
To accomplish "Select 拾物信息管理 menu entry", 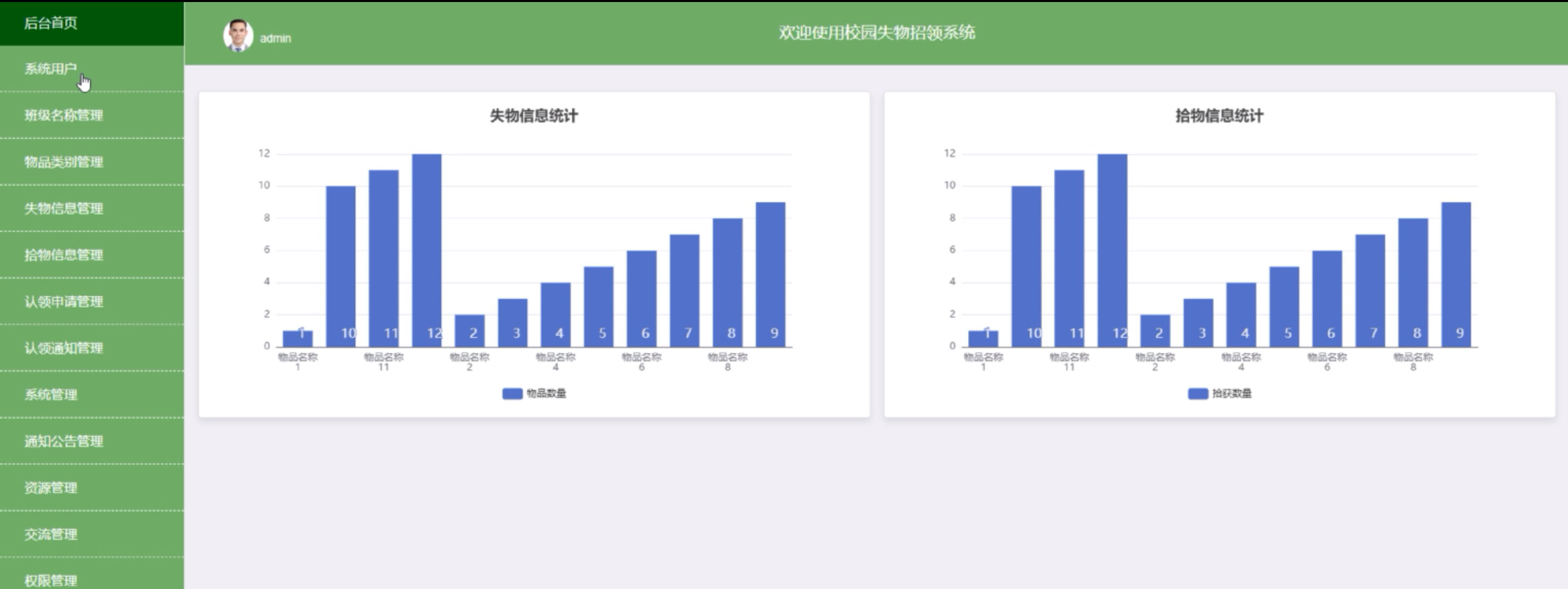I will pos(64,255).
